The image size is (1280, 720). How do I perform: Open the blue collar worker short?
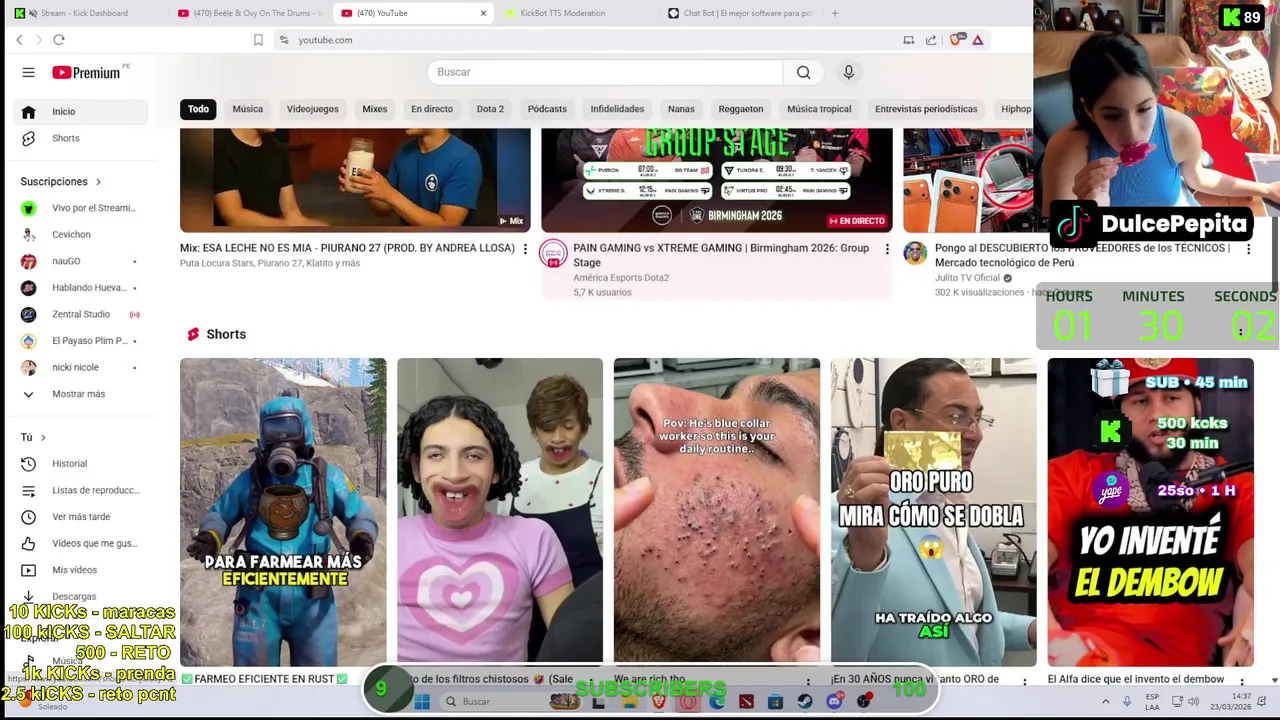[x=717, y=512]
